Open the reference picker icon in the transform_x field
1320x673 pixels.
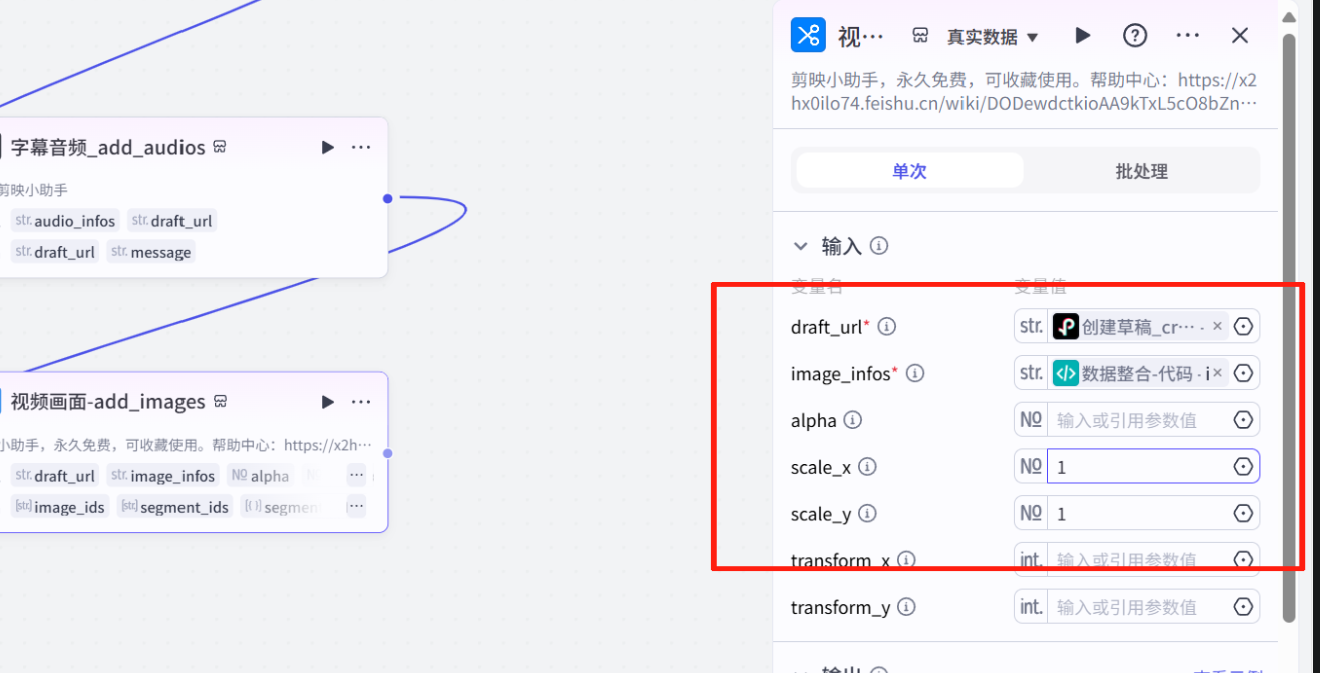(1244, 560)
